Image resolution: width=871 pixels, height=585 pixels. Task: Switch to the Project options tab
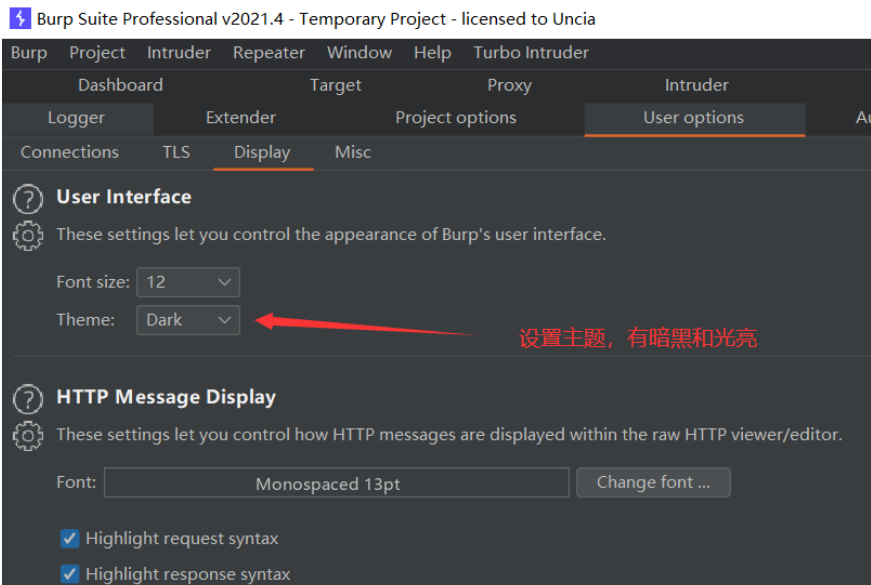[455, 118]
